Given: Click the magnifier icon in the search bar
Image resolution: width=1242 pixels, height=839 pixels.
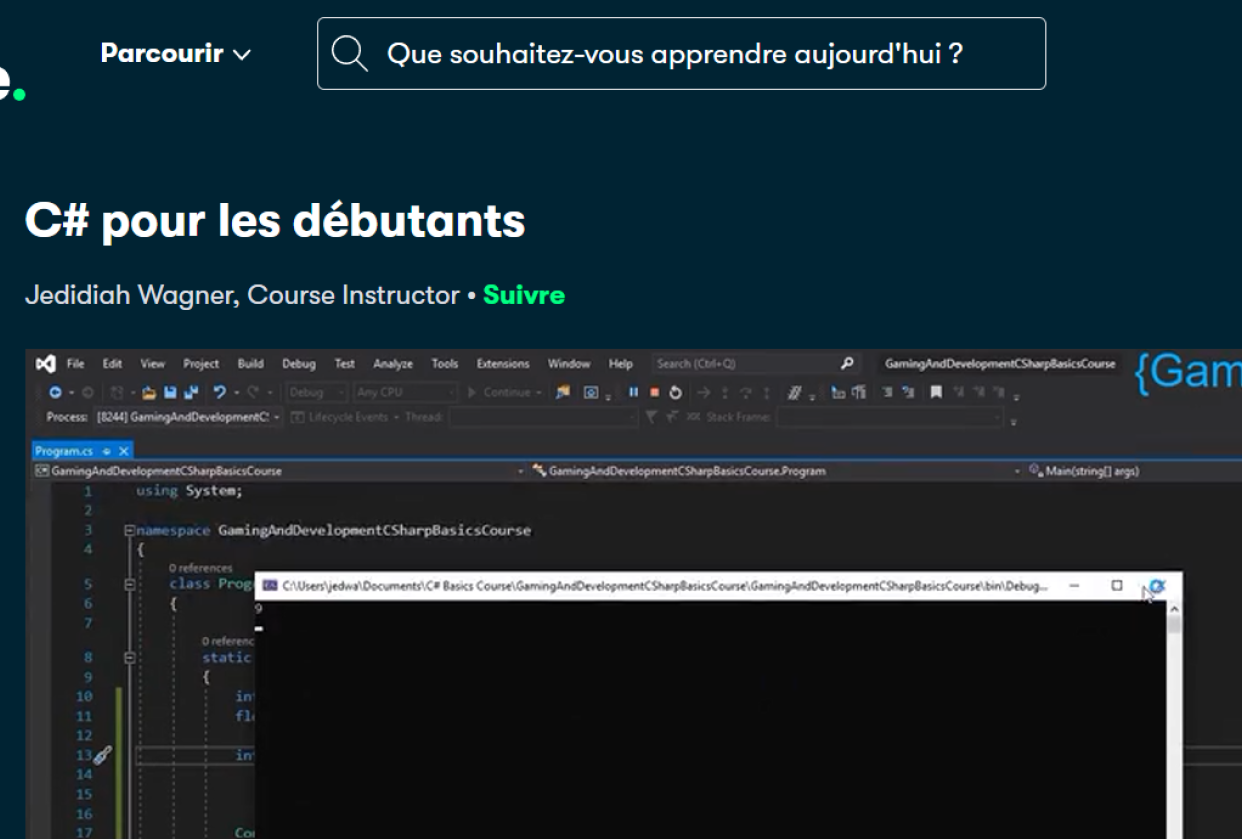Looking at the screenshot, I should click(x=350, y=54).
